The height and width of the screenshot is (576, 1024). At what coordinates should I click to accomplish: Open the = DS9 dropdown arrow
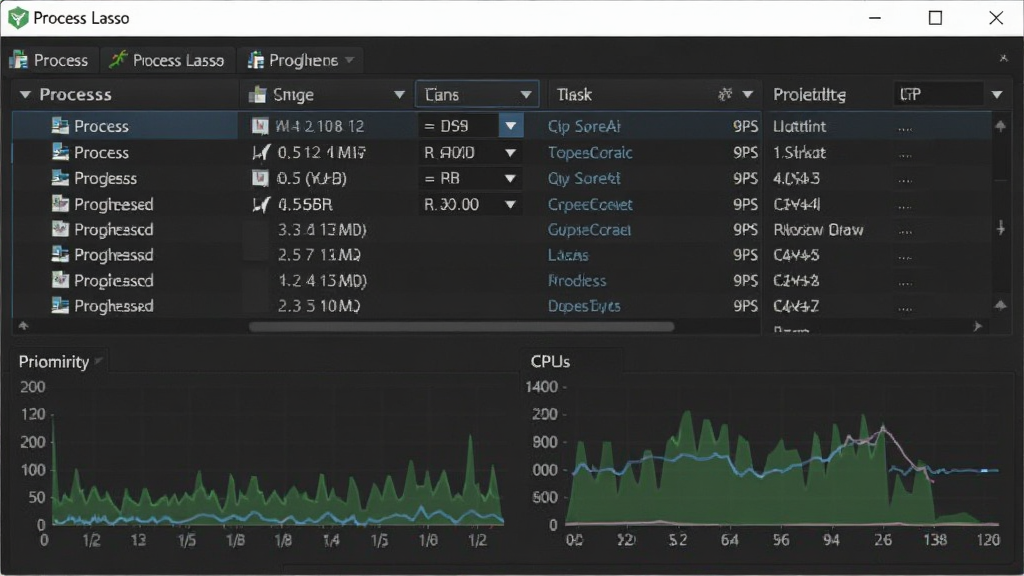pos(511,126)
